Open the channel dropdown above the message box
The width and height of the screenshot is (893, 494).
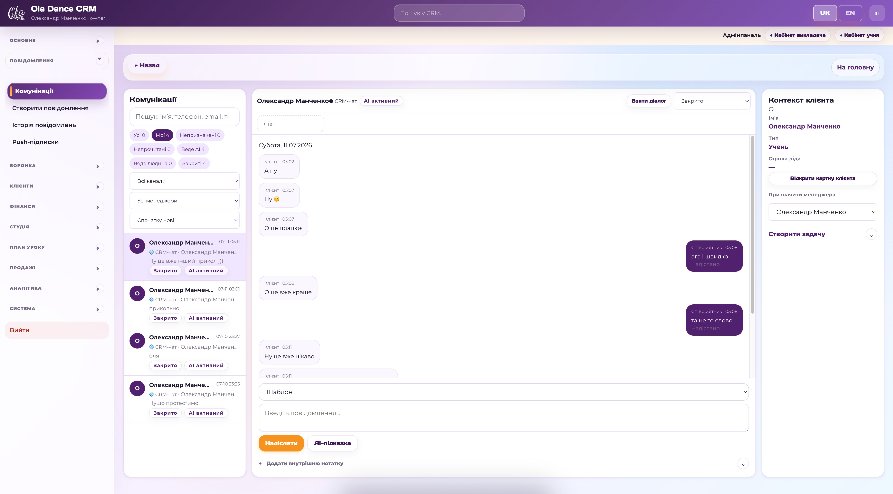[503, 392]
